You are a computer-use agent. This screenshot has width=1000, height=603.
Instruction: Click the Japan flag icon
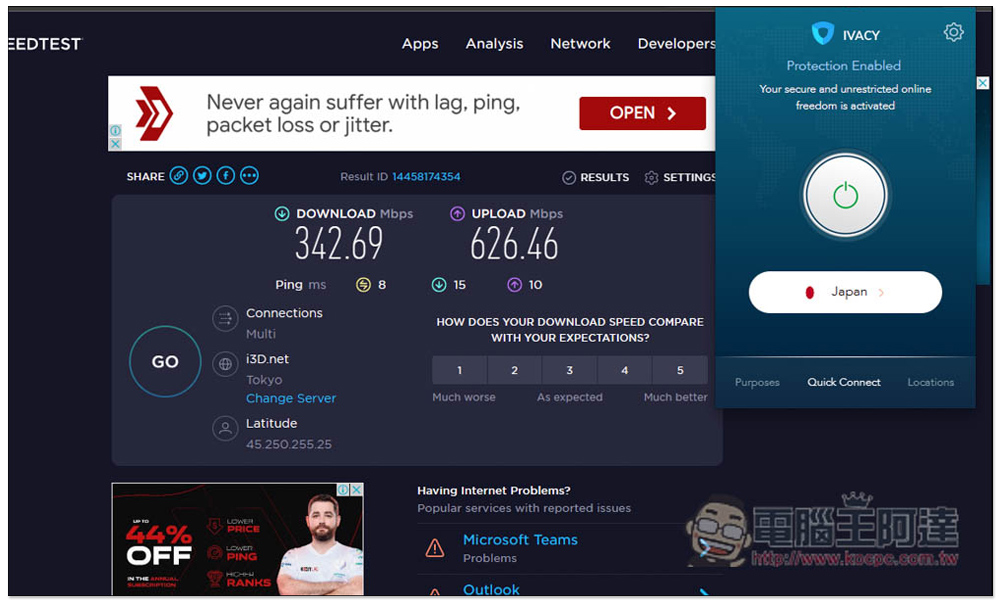809,293
